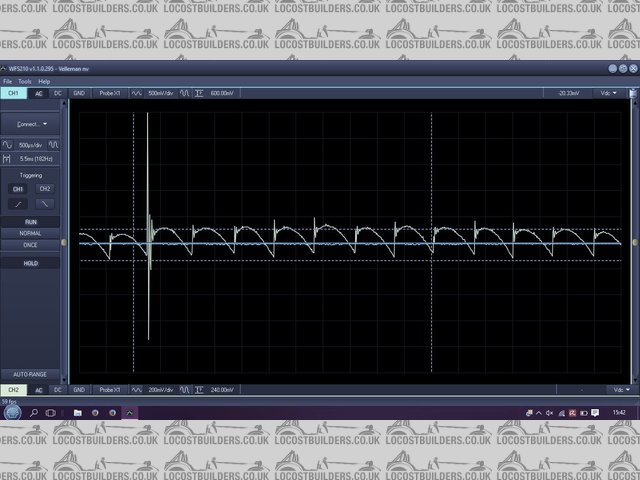Screen dimensions: 640x480
Task: Open the Connect dropdown
Action: tap(31, 124)
